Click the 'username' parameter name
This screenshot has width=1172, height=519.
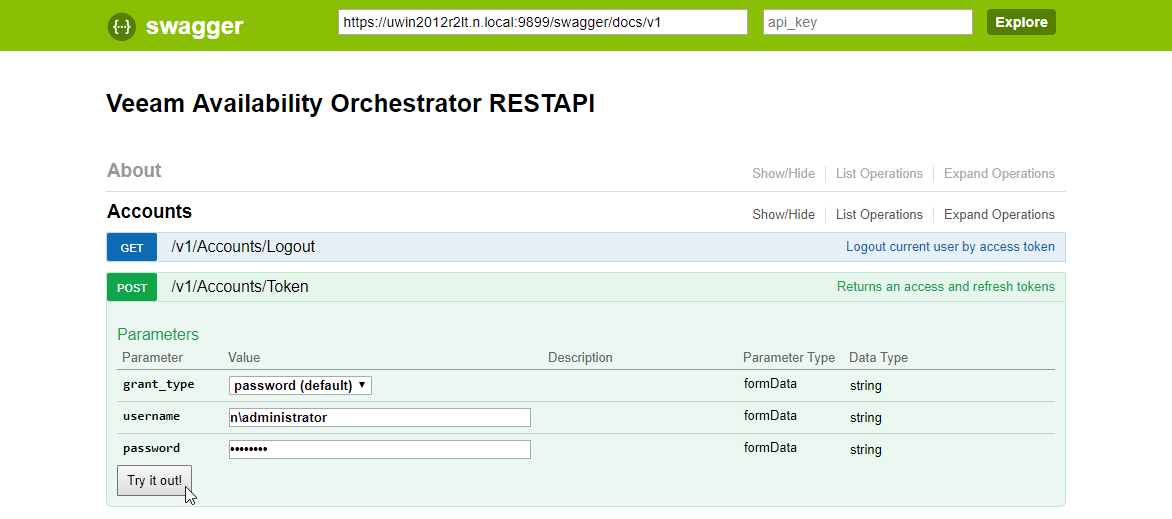pyautogui.click(x=151, y=416)
